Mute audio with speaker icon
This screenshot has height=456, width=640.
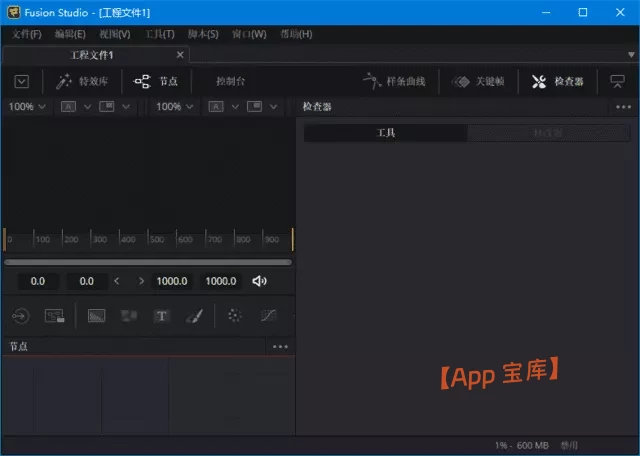click(259, 281)
